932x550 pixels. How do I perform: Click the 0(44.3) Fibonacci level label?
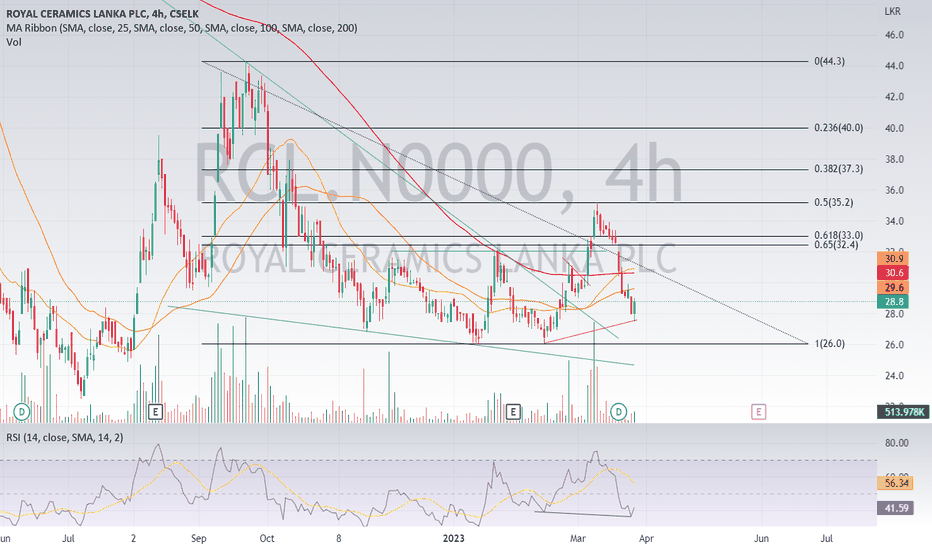point(830,61)
